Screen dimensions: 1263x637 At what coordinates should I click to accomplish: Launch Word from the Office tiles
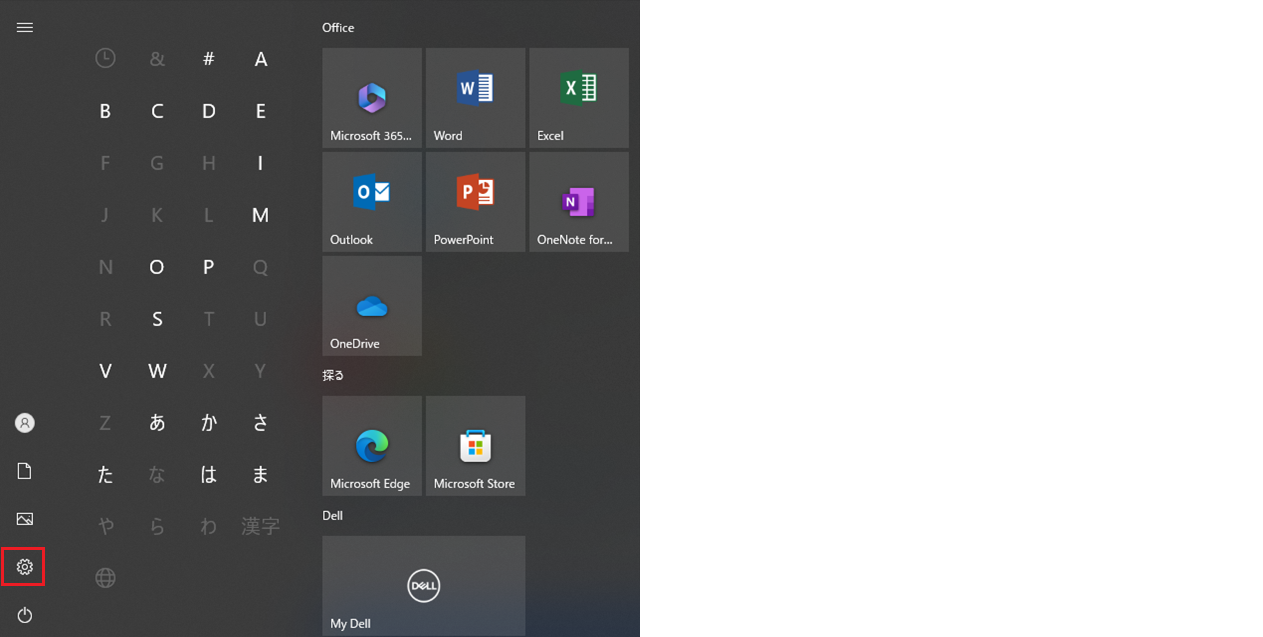click(x=476, y=98)
